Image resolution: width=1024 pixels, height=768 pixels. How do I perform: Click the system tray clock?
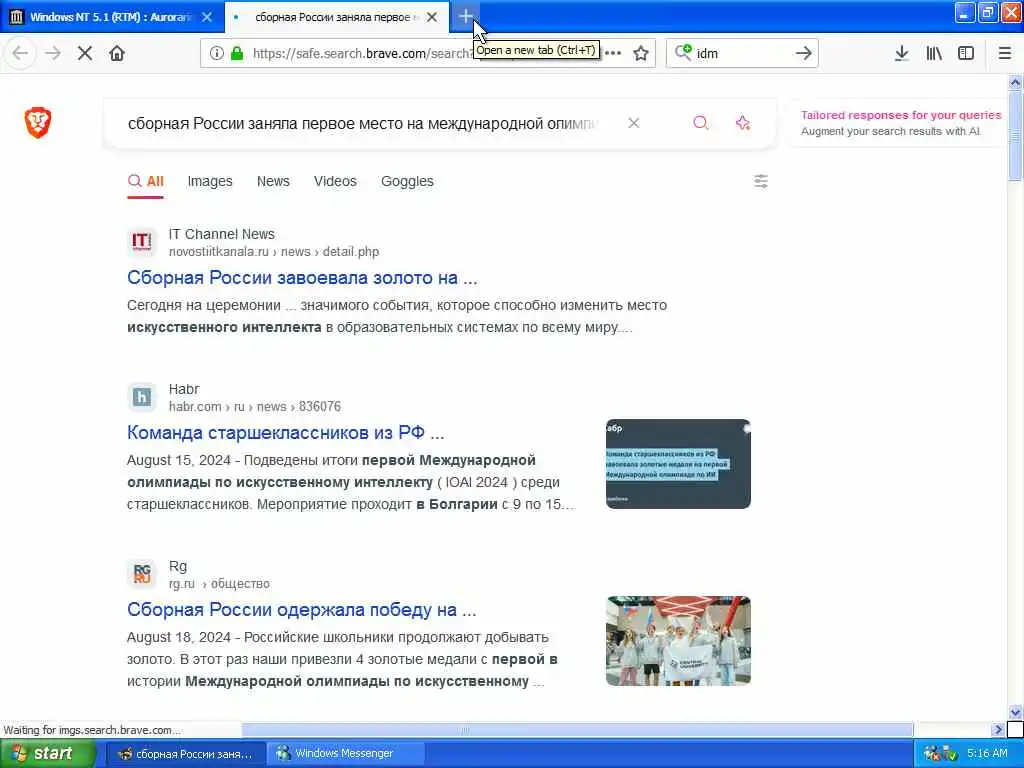point(987,753)
